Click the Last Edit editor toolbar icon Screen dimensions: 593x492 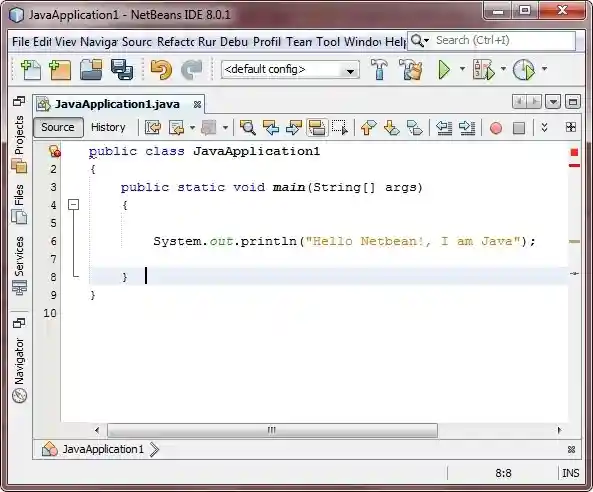pos(153,127)
